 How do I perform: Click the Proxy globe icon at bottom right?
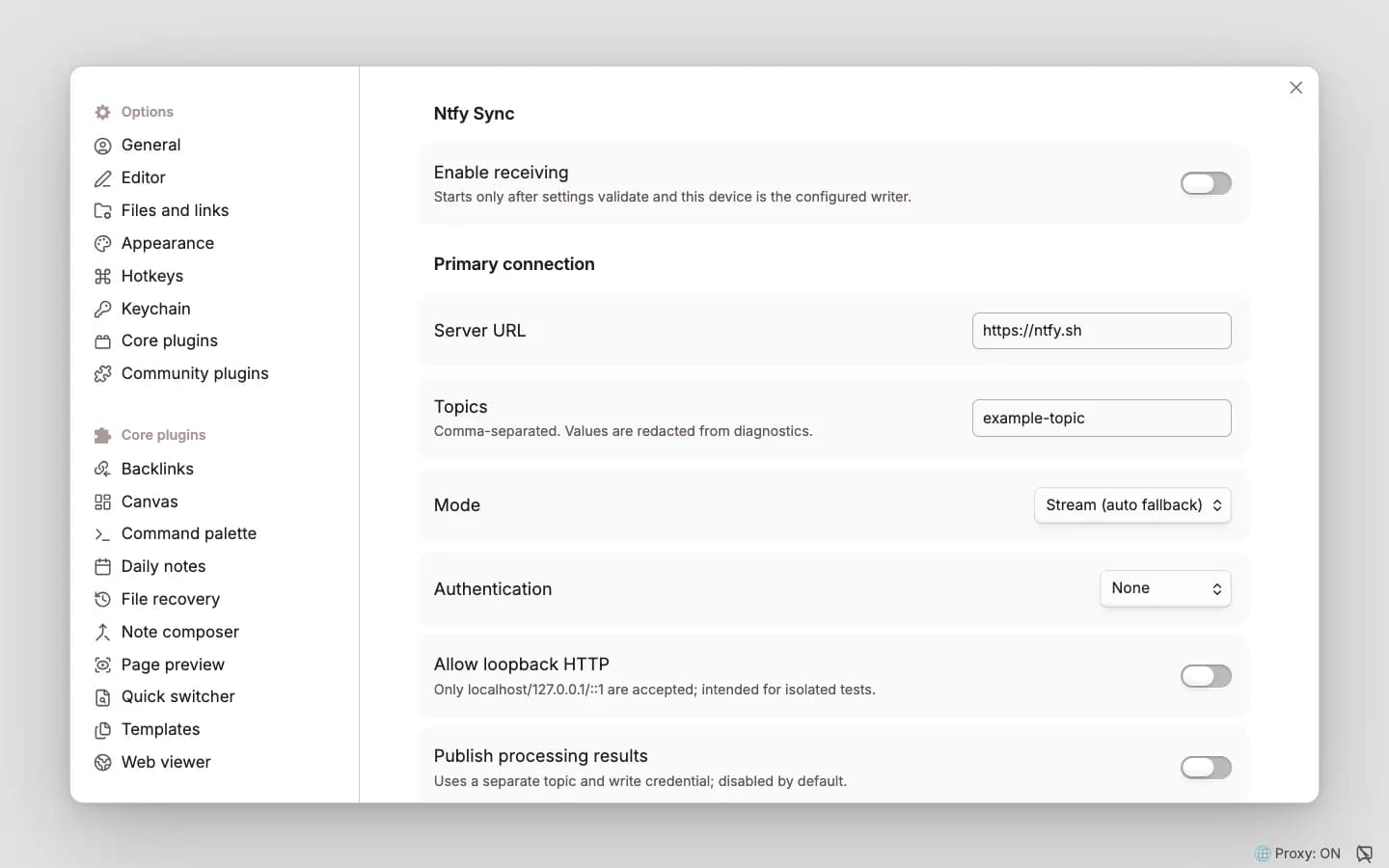pyautogui.click(x=1263, y=854)
